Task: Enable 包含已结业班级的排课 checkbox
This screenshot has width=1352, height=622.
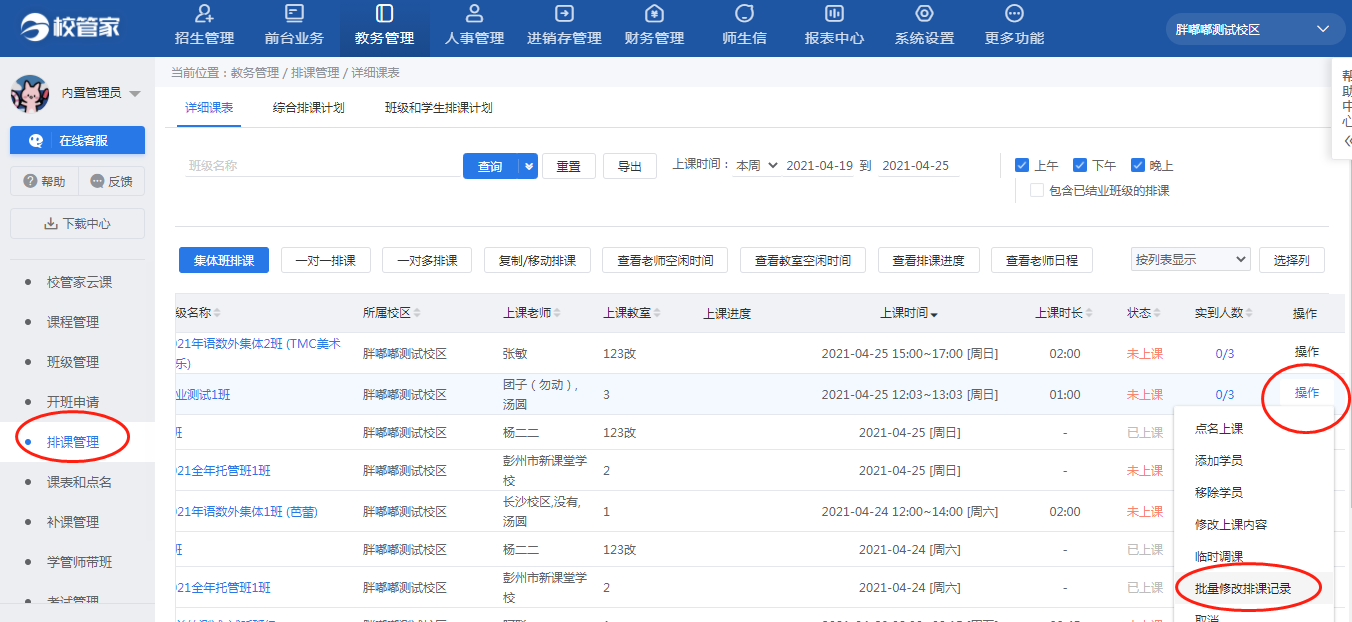Action: (x=1037, y=190)
